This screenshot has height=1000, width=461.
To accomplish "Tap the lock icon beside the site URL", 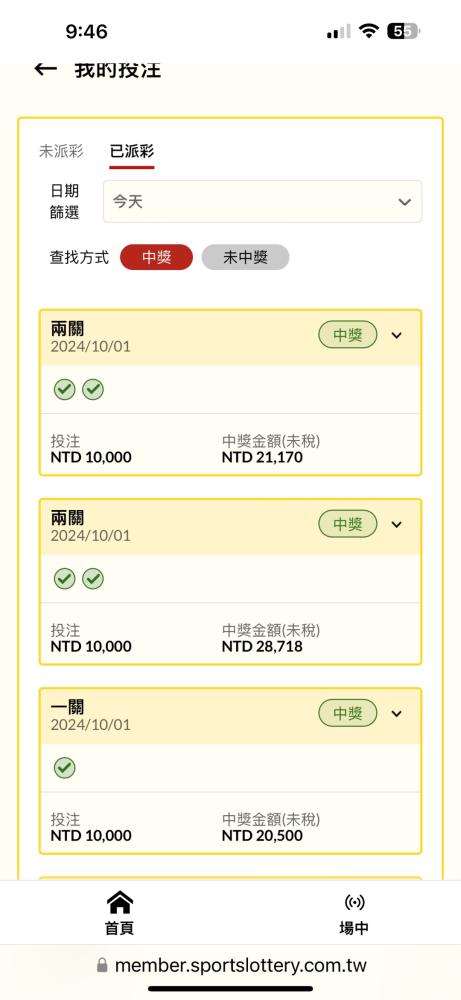I will (102, 965).
